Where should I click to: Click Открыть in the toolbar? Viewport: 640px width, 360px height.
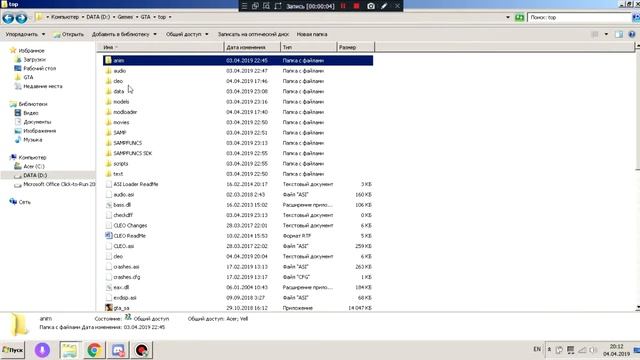(x=69, y=34)
